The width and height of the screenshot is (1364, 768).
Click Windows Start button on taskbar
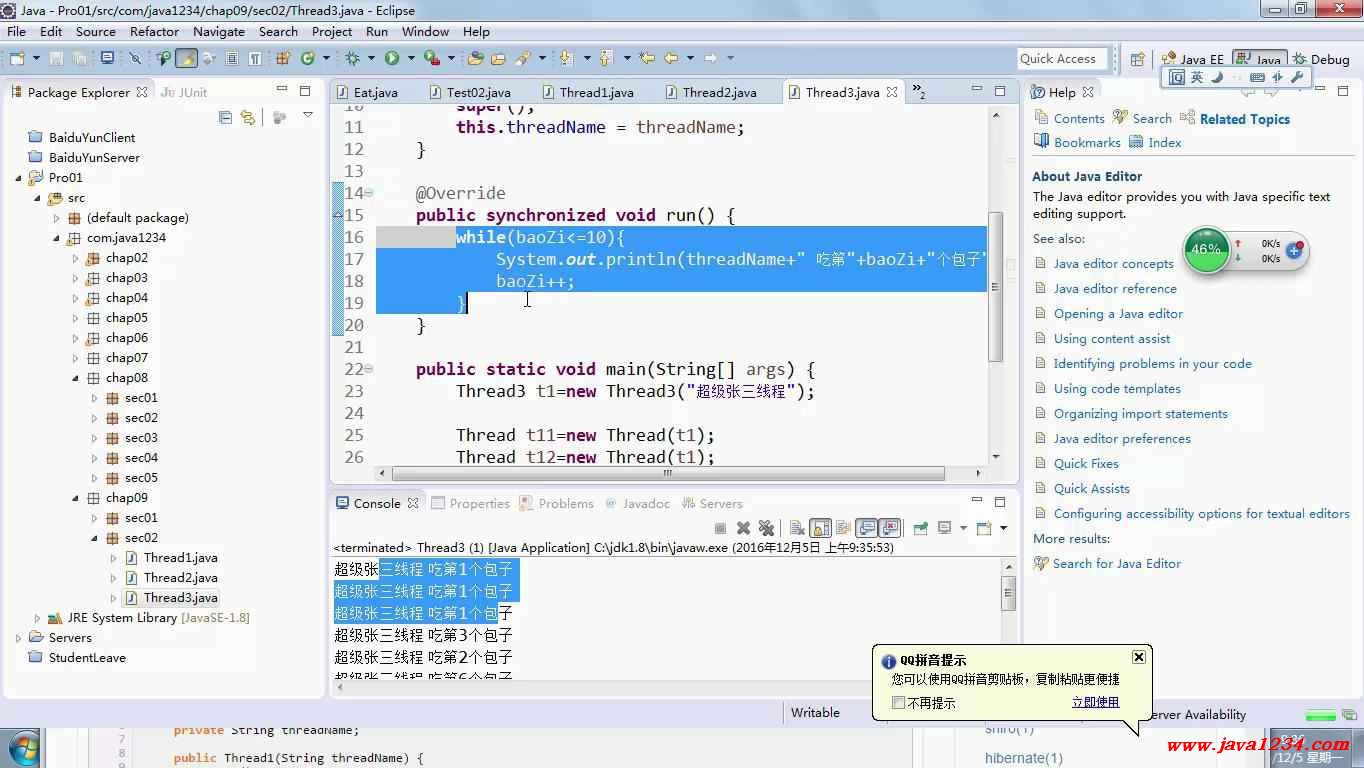(x=22, y=749)
